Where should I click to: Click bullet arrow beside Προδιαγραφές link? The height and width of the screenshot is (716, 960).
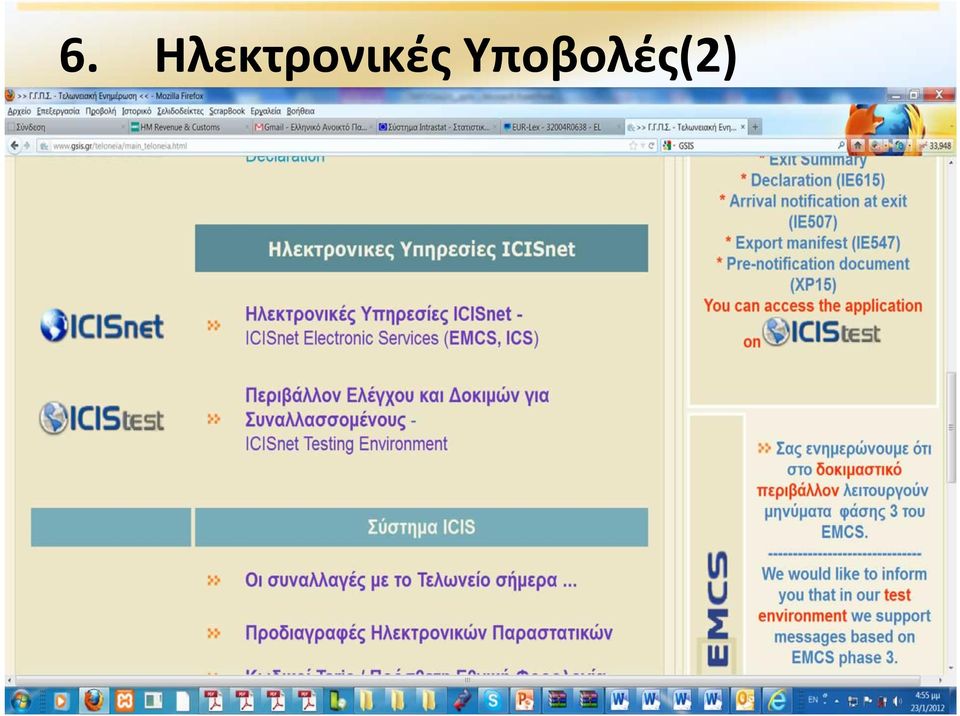tap(214, 633)
